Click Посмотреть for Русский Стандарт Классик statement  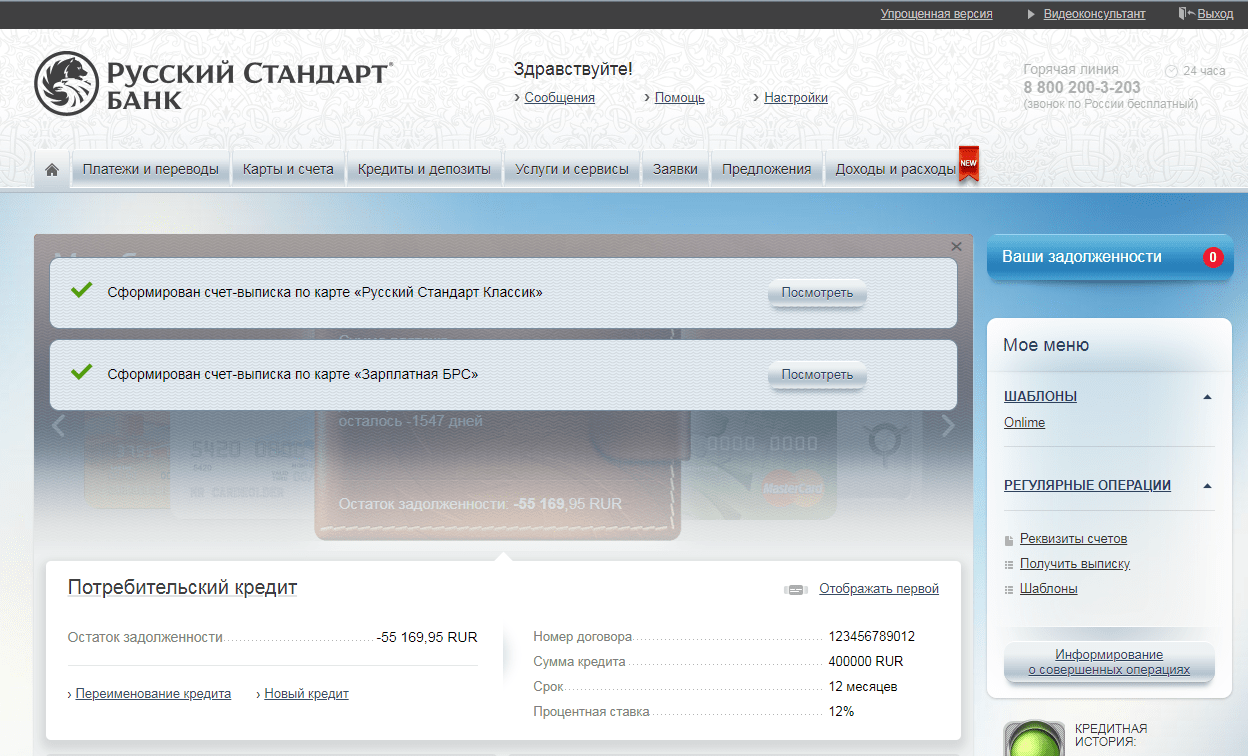click(817, 293)
